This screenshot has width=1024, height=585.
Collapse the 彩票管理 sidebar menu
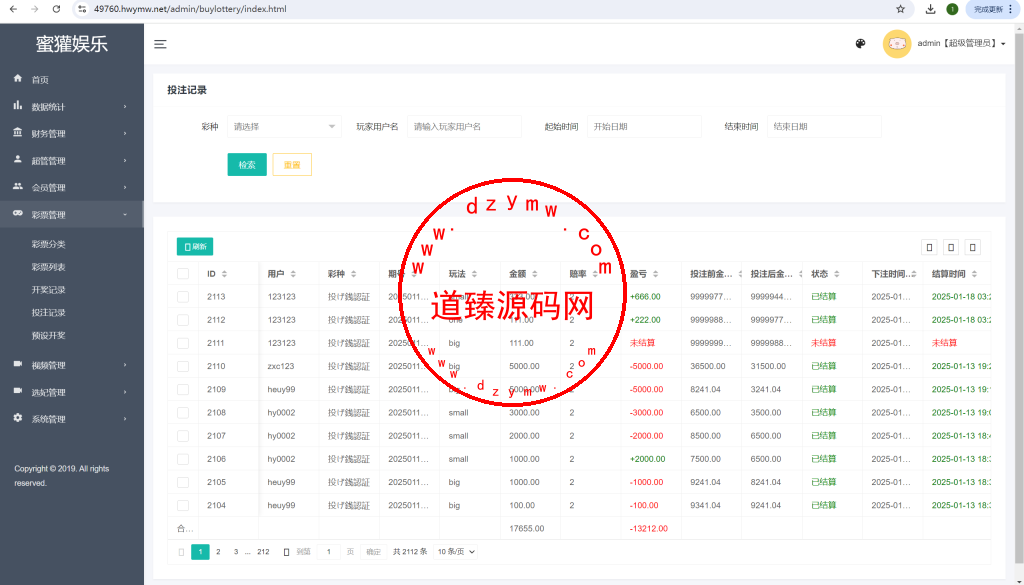pyautogui.click(x=72, y=214)
